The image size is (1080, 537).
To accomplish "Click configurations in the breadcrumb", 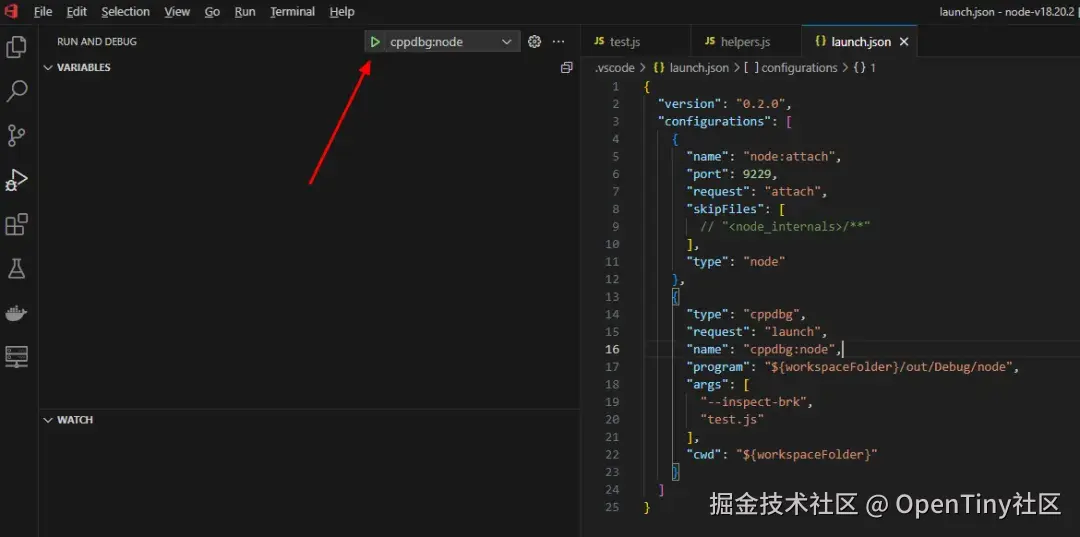I will (799, 67).
